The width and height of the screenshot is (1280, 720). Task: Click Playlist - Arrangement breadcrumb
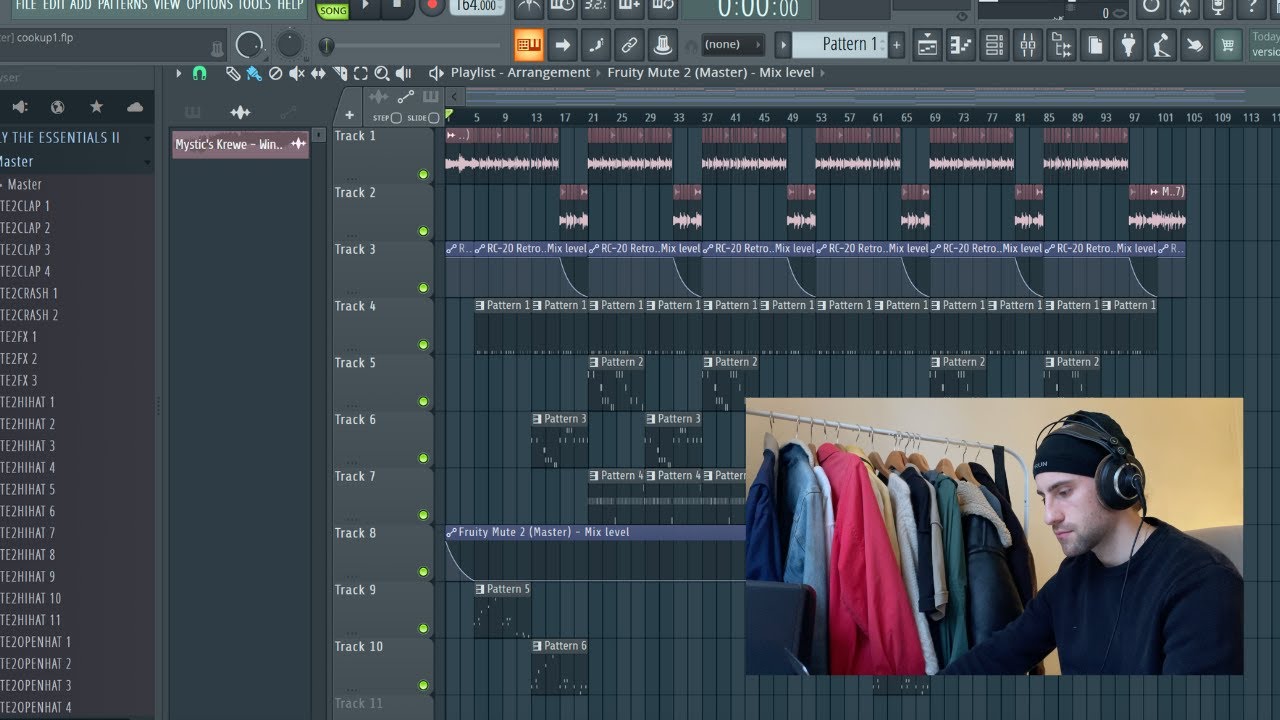click(x=520, y=72)
